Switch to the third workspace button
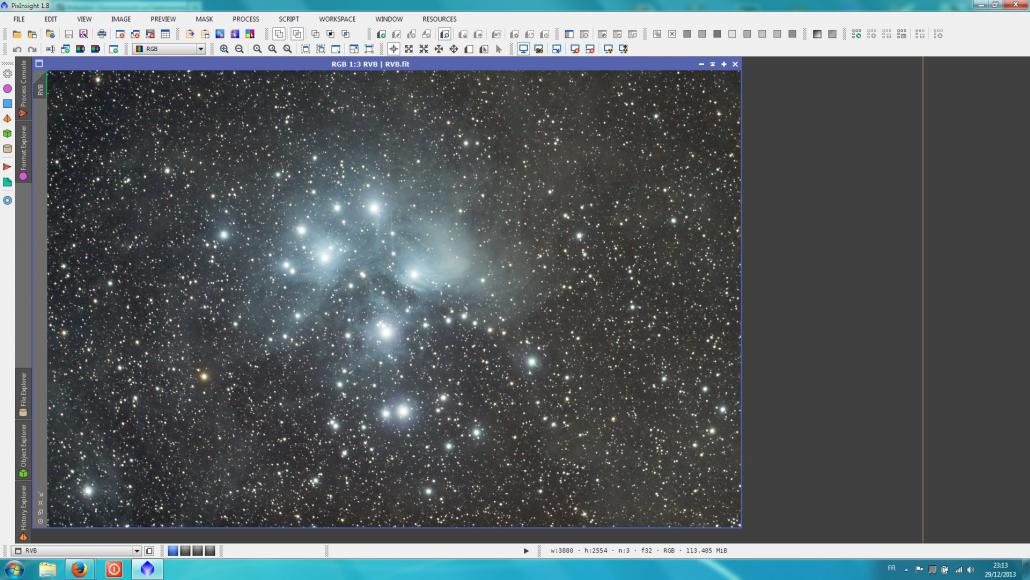 click(198, 551)
